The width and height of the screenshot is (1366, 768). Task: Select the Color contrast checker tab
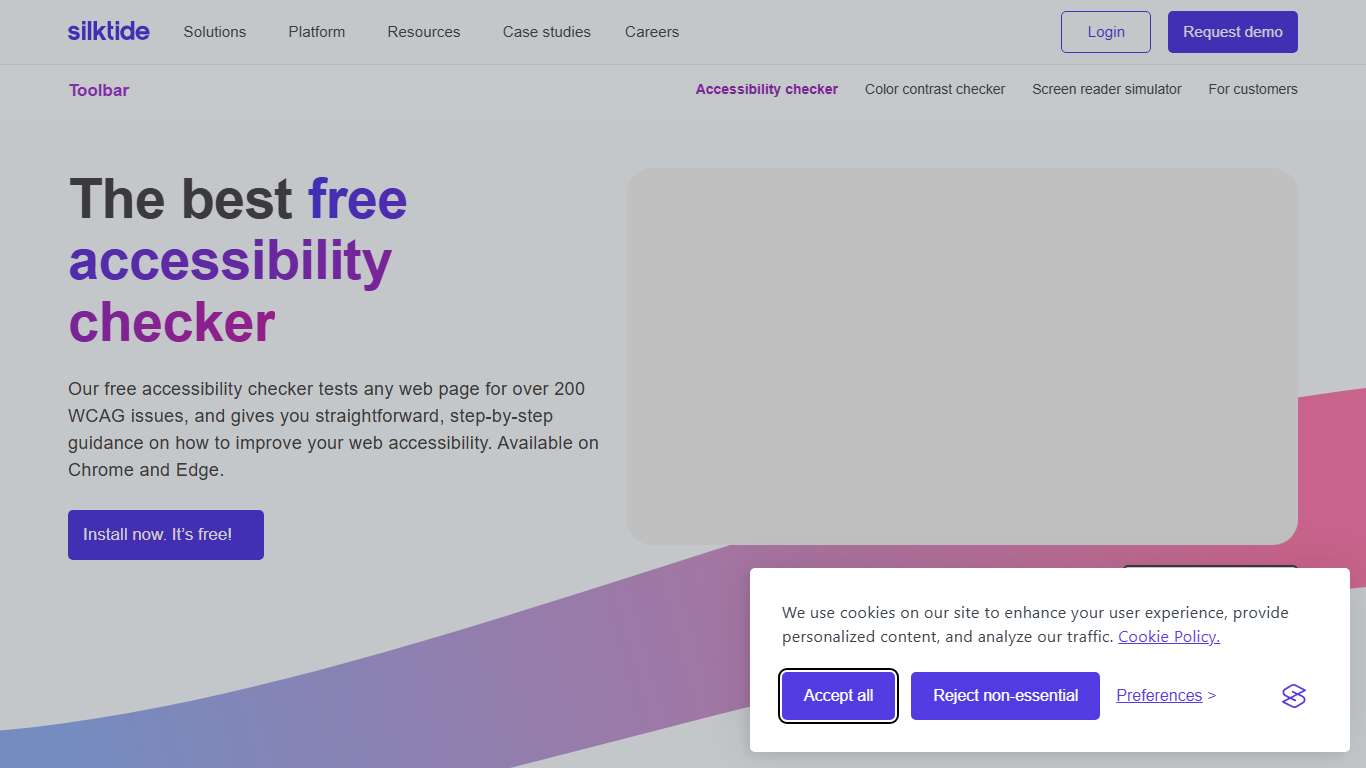(x=934, y=89)
